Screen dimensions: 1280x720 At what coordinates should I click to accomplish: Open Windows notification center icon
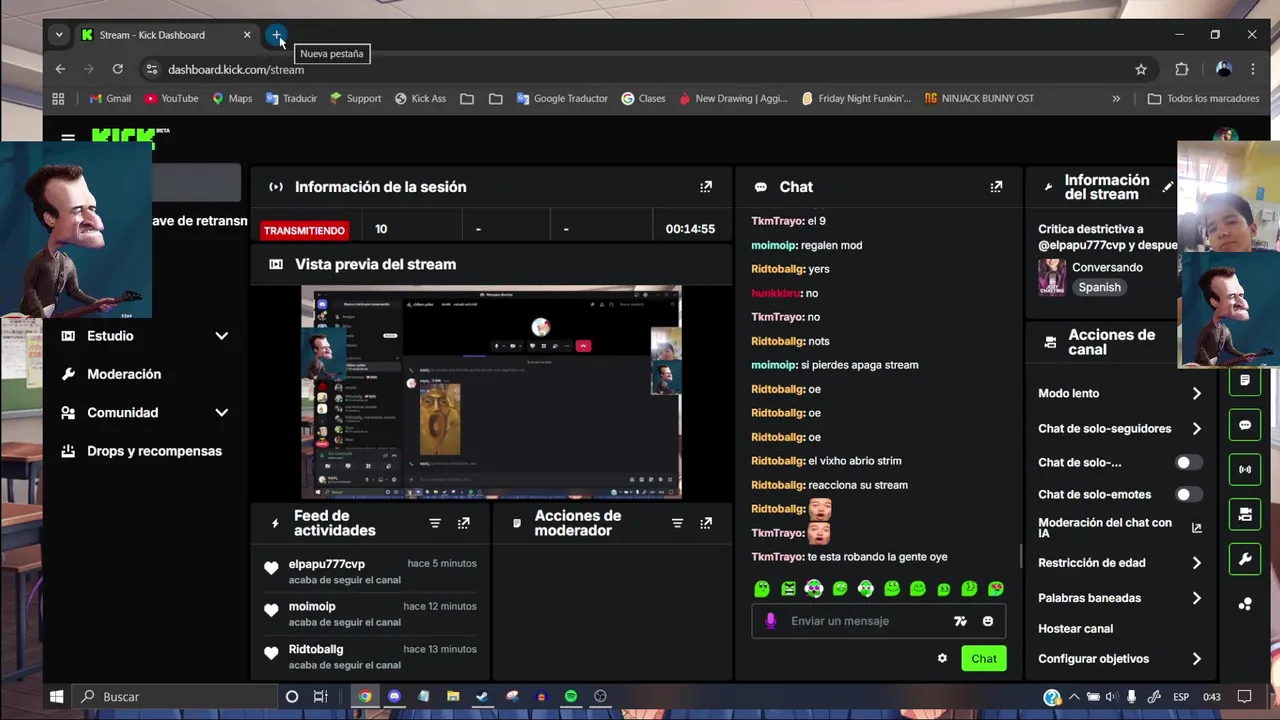1245,696
